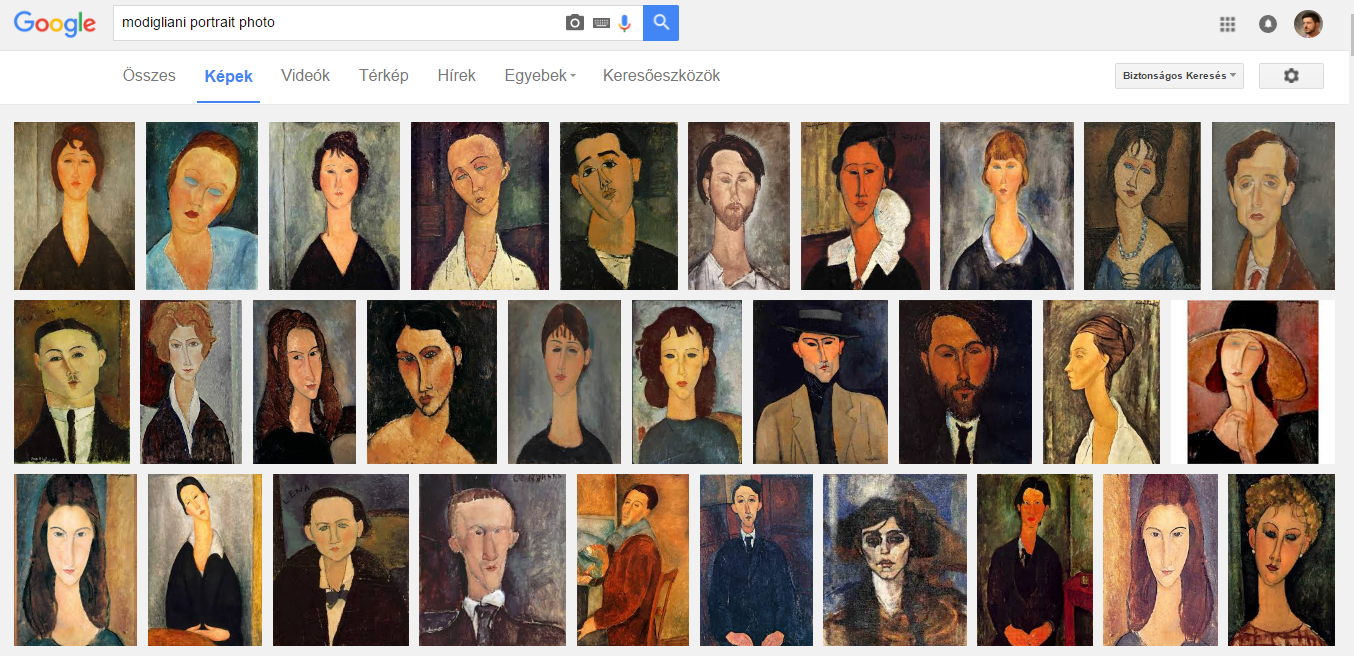Expand the Egyebek dropdown menu
The image size is (1354, 656).
click(x=540, y=76)
